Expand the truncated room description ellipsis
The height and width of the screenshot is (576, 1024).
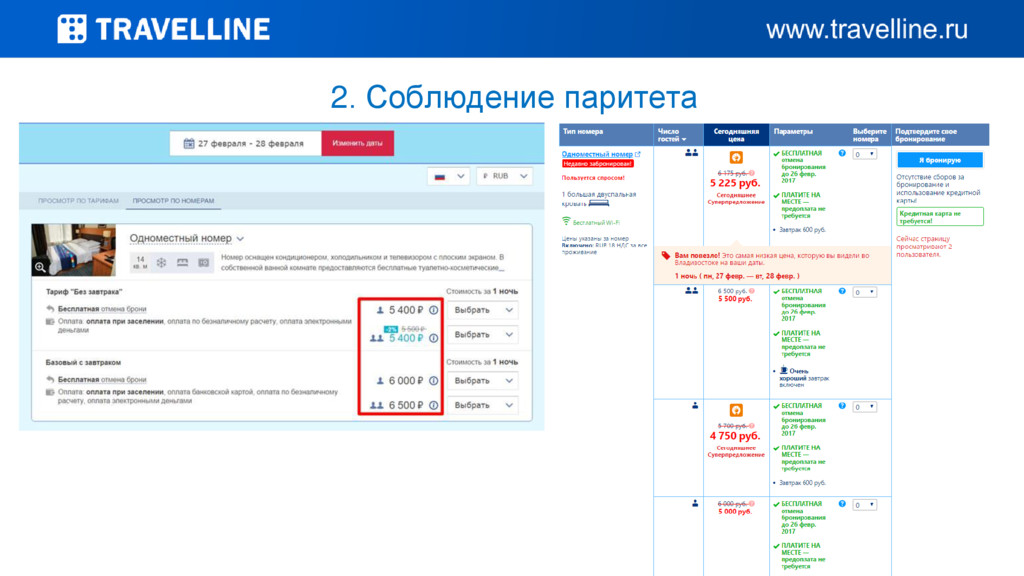[x=501, y=268]
